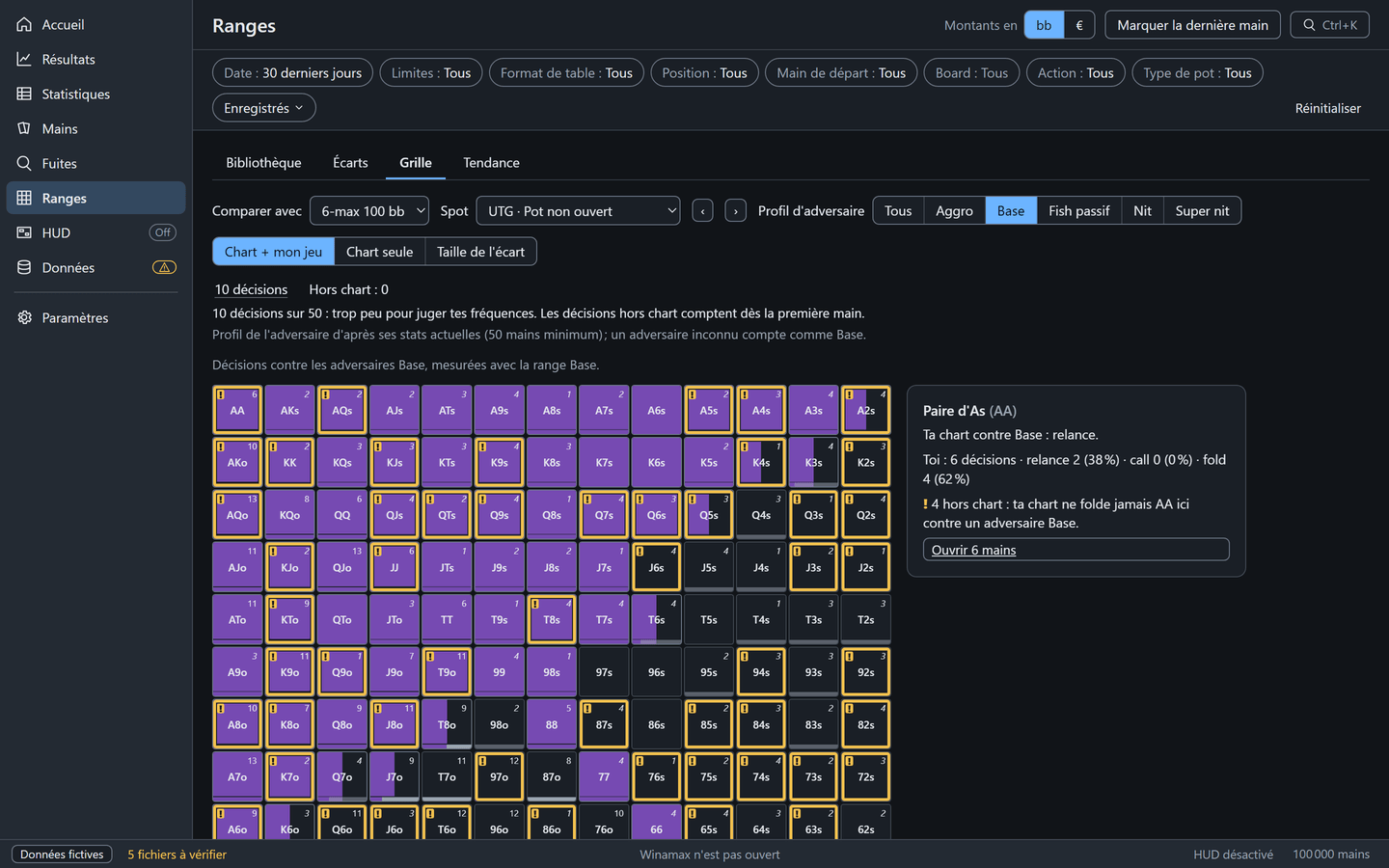The width and height of the screenshot is (1389, 868).
Task: Click the 100 000 mains status text
Action: tap(1331, 854)
